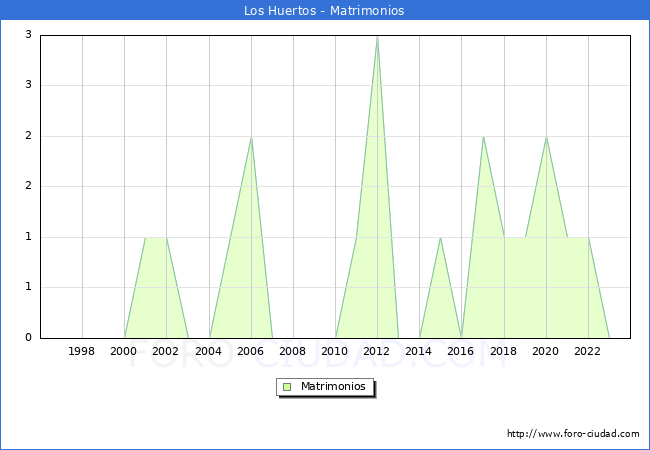Select the 2016 x-axis label
Image resolution: width=650 pixels, height=450 pixels.
coord(461,352)
